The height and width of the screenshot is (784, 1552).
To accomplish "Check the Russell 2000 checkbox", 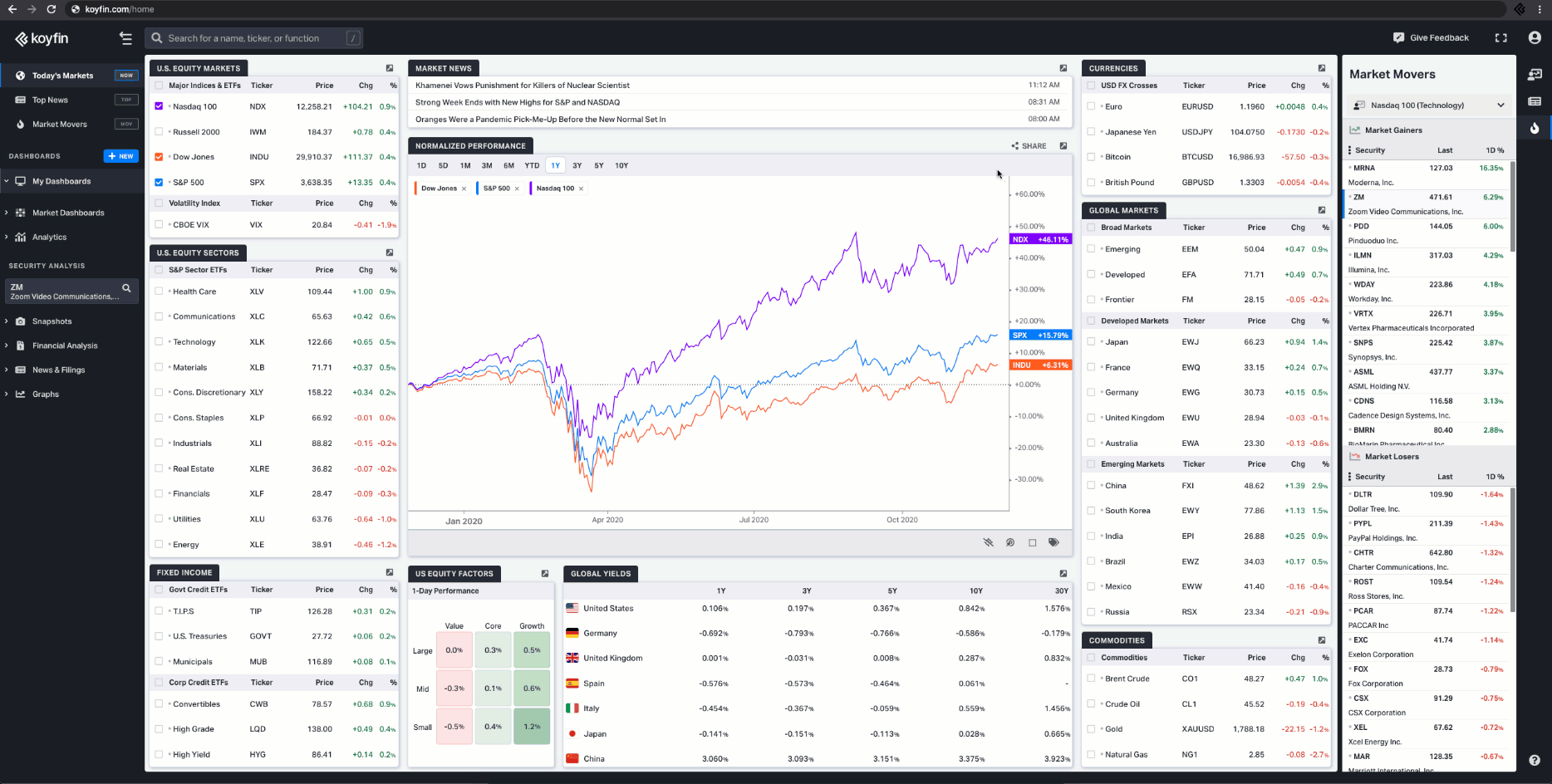I will [159, 131].
